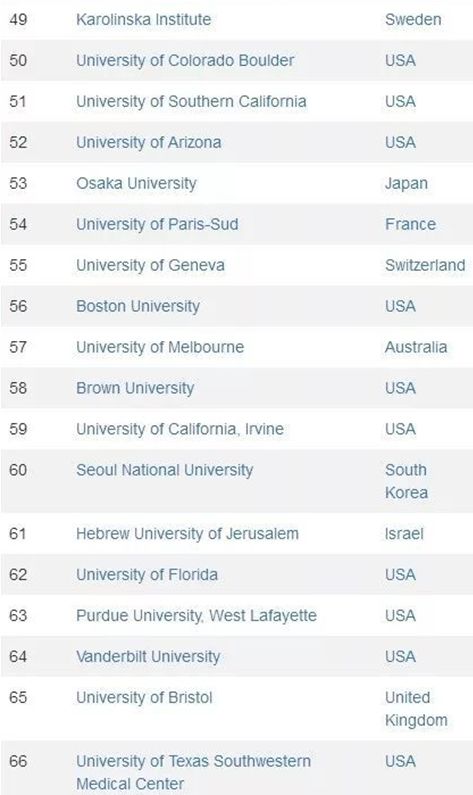Open University of Texas Southwestern Medical Center
Viewport: 473px width, 795px height.
[193, 772]
